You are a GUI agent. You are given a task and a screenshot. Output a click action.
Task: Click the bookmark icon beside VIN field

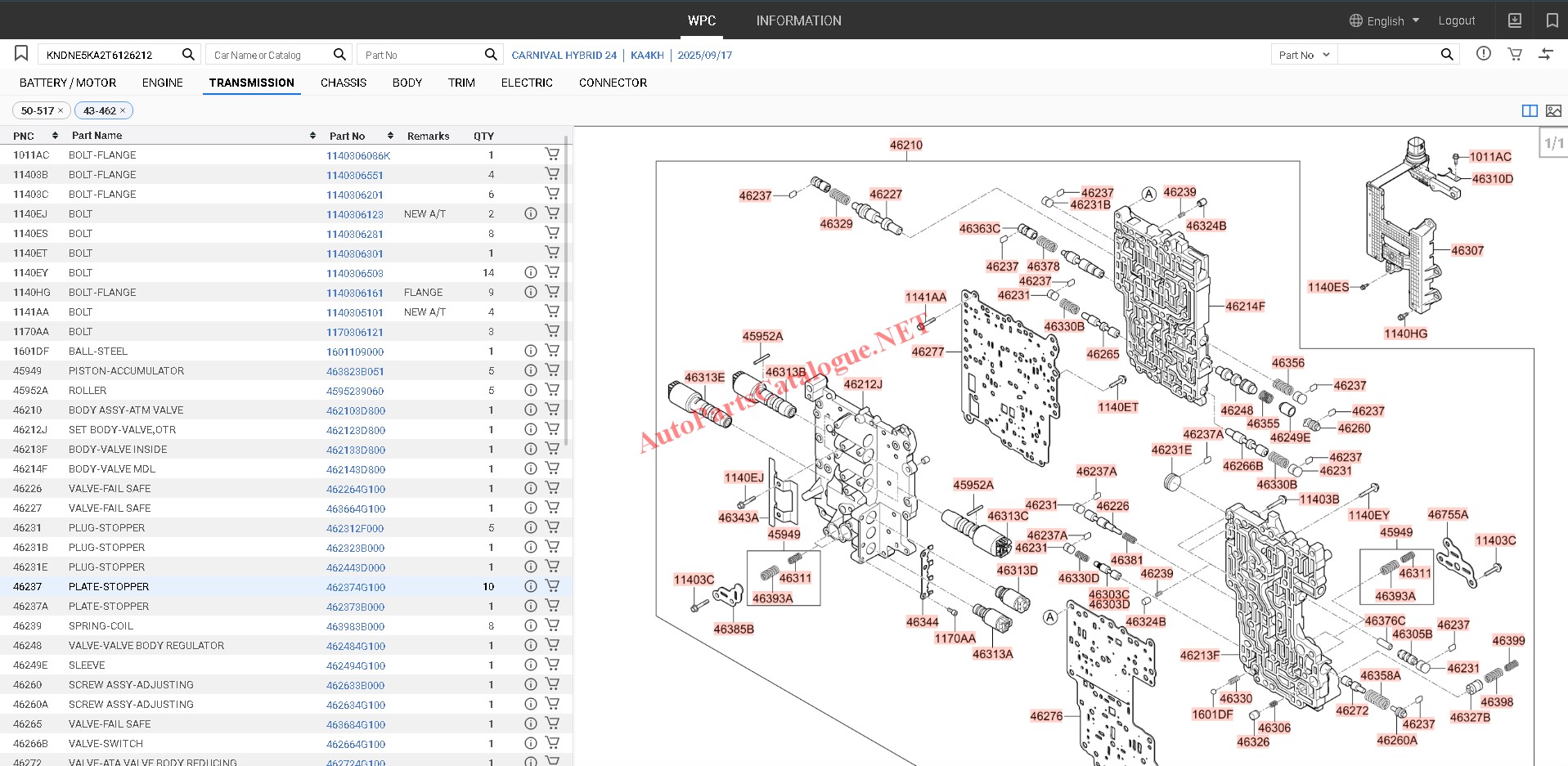pos(21,54)
